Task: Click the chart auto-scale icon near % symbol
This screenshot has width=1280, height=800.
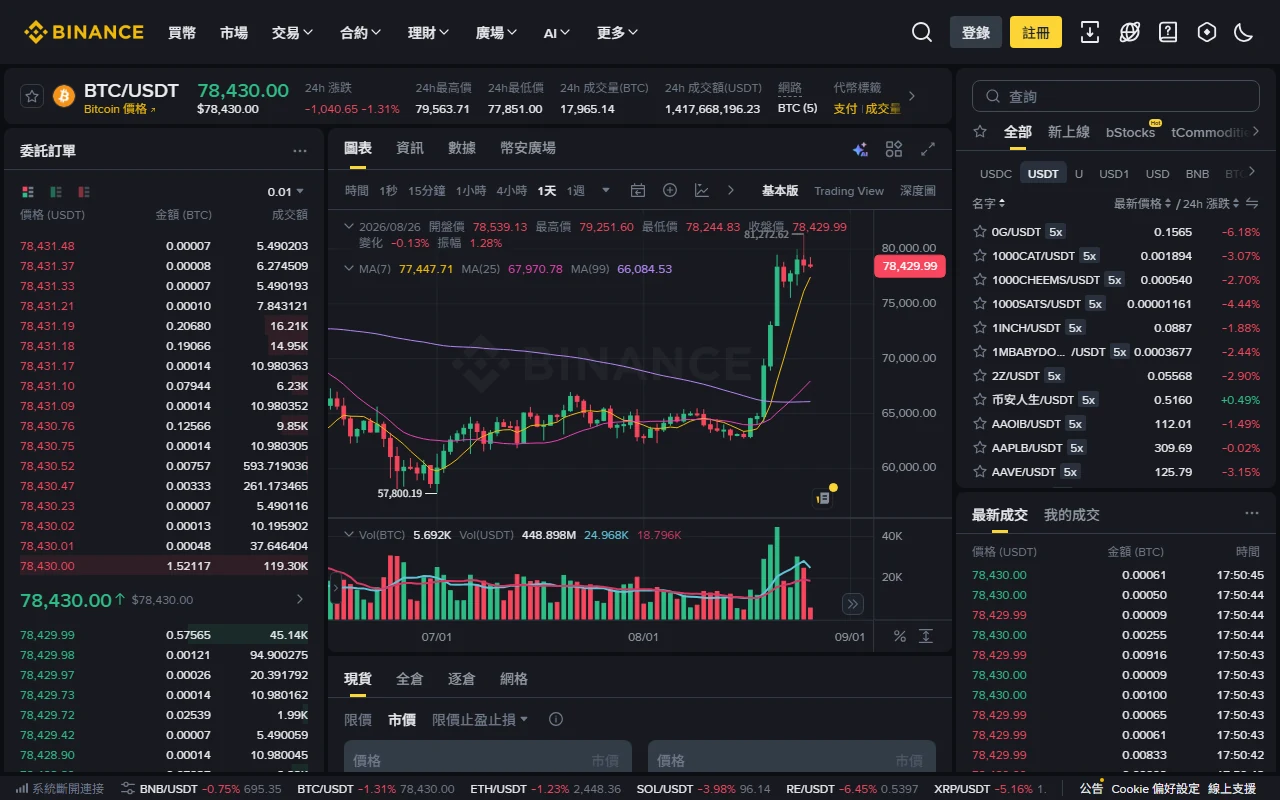Action: click(926, 636)
